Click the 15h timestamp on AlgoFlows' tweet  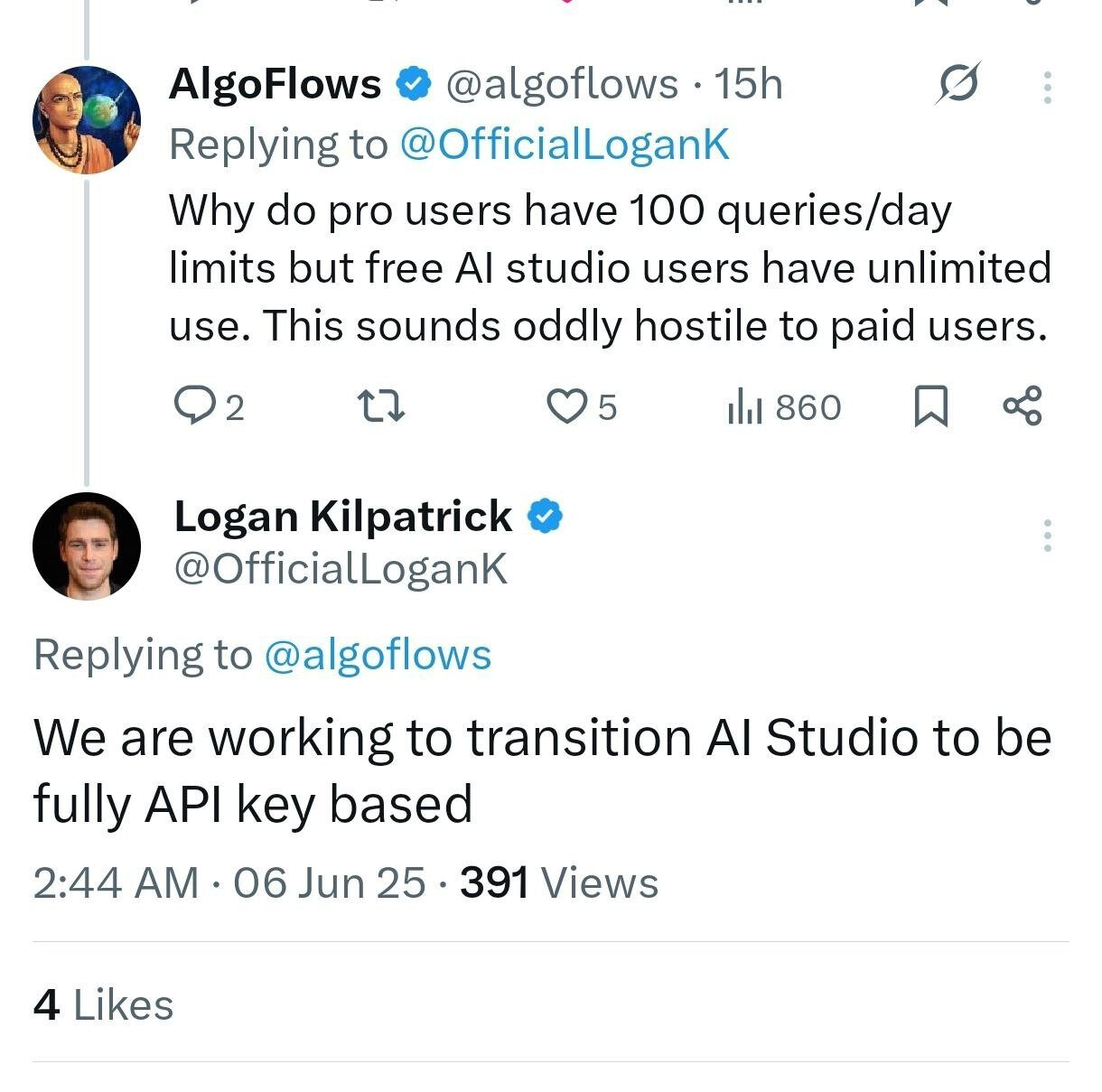pyautogui.click(x=748, y=84)
